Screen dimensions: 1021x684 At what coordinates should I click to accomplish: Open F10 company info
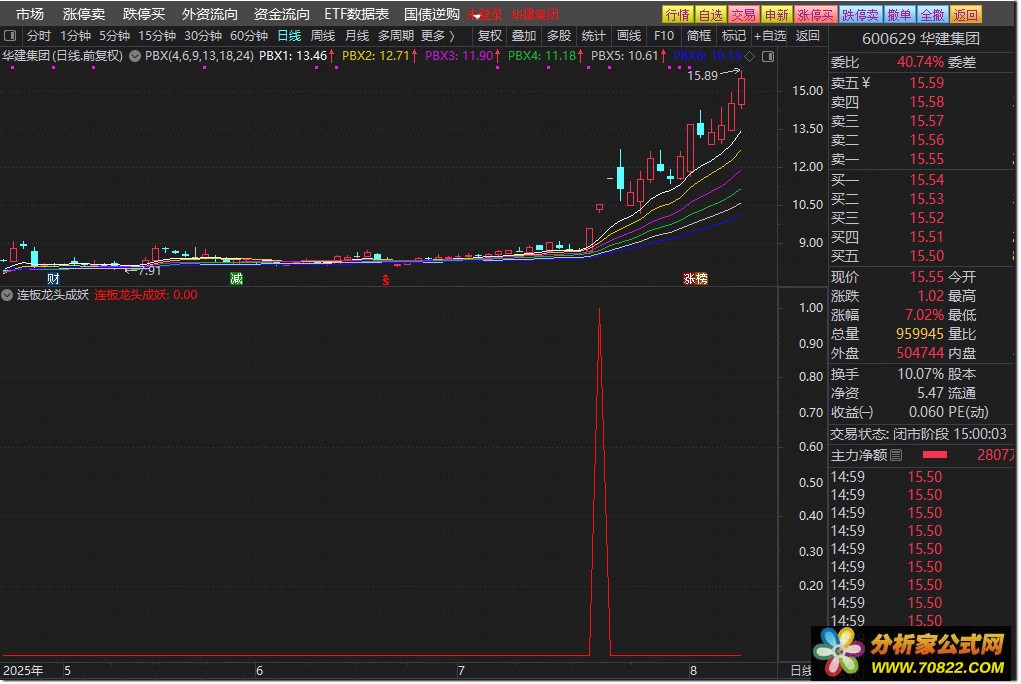[664, 36]
